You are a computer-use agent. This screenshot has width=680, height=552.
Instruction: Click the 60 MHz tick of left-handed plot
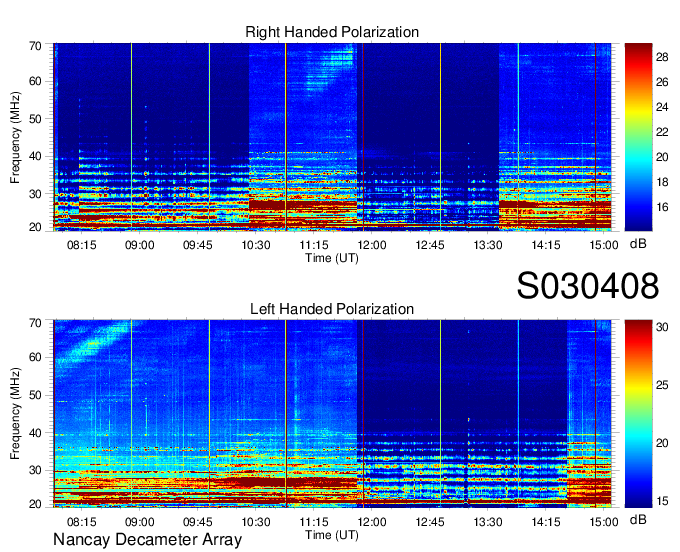click(36, 357)
